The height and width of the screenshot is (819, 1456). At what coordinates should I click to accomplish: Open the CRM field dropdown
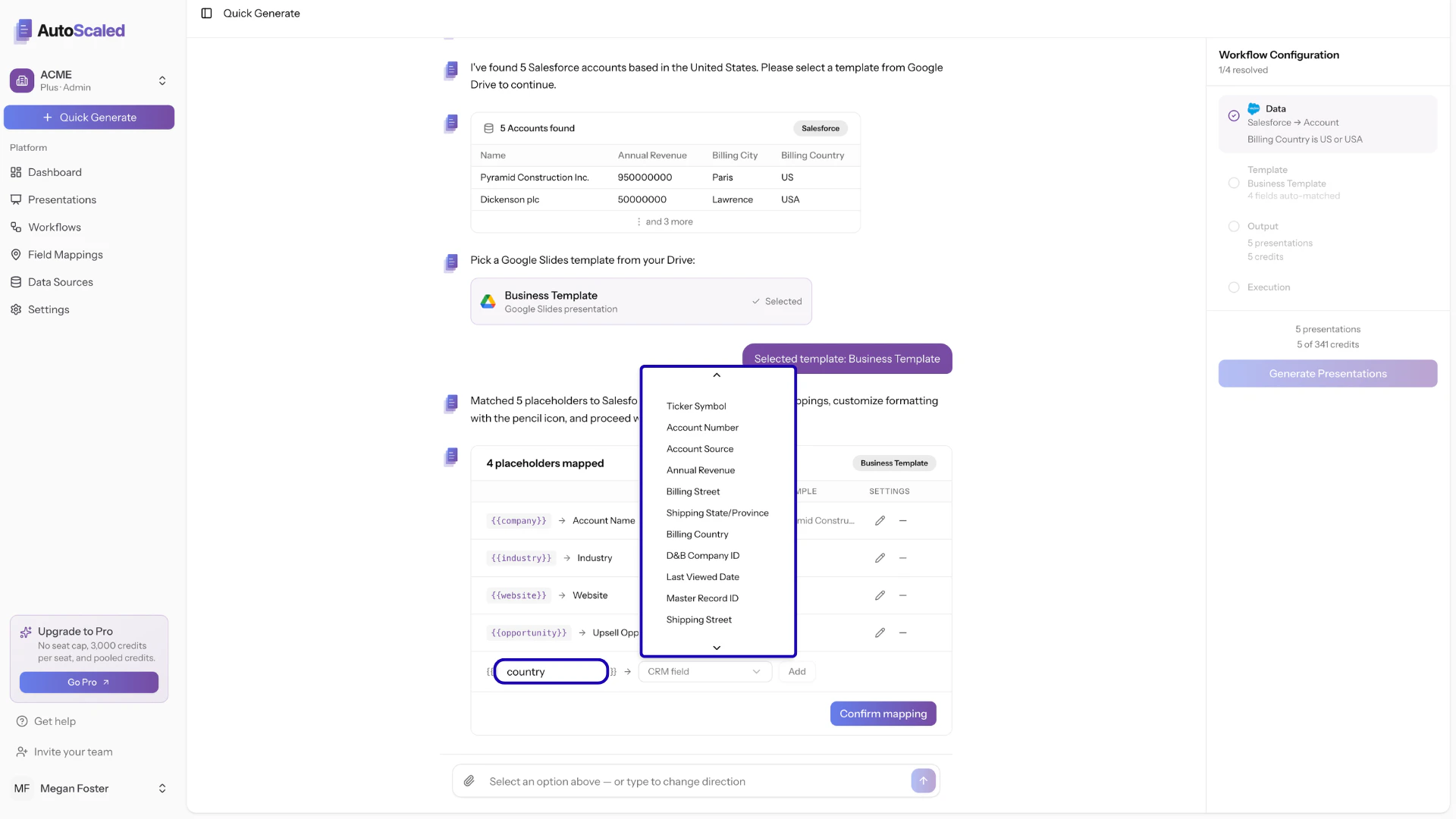pyautogui.click(x=704, y=671)
